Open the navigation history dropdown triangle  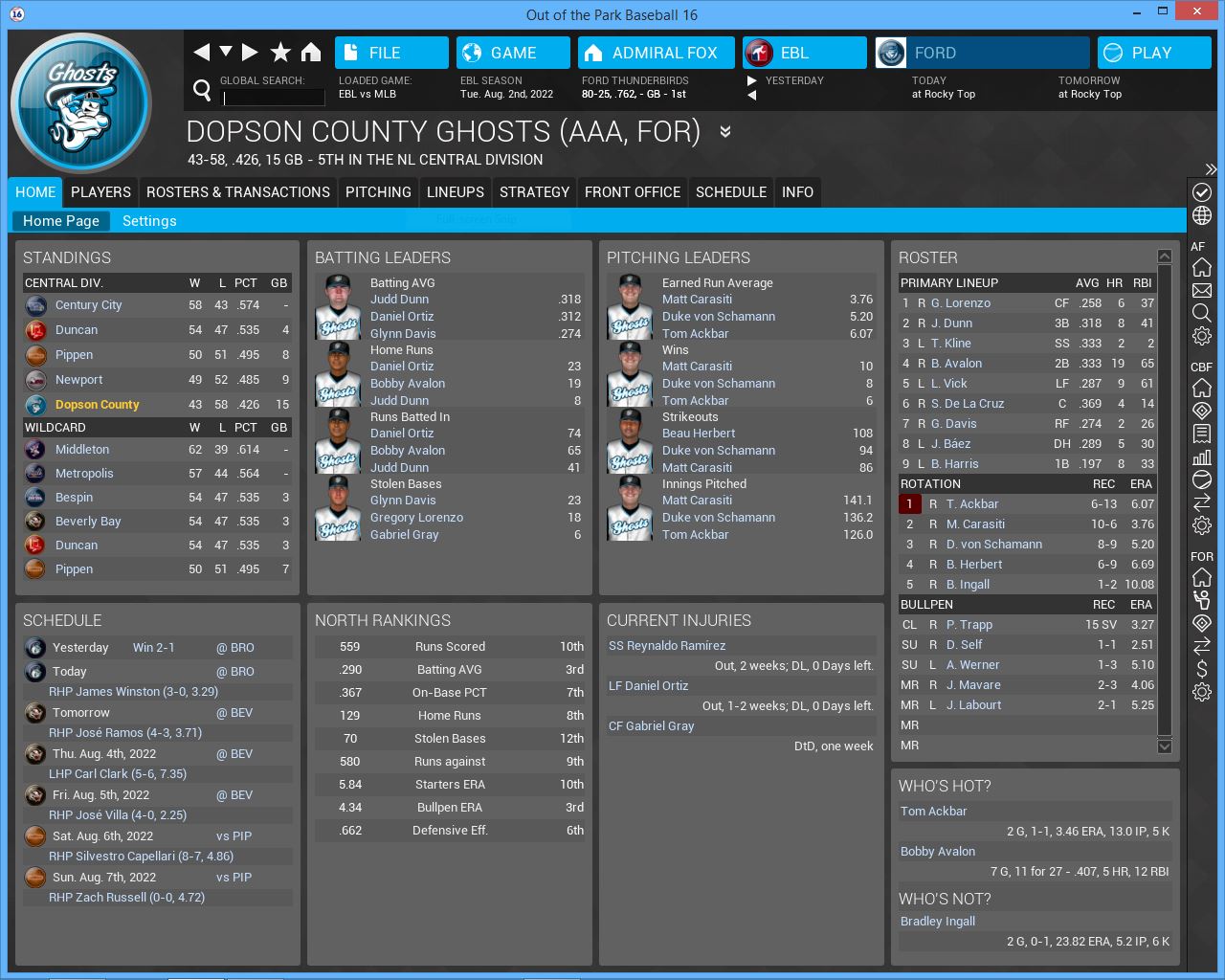[x=226, y=52]
